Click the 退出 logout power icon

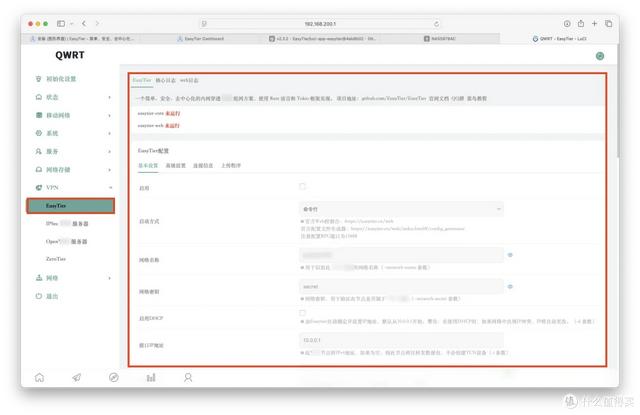39,296
